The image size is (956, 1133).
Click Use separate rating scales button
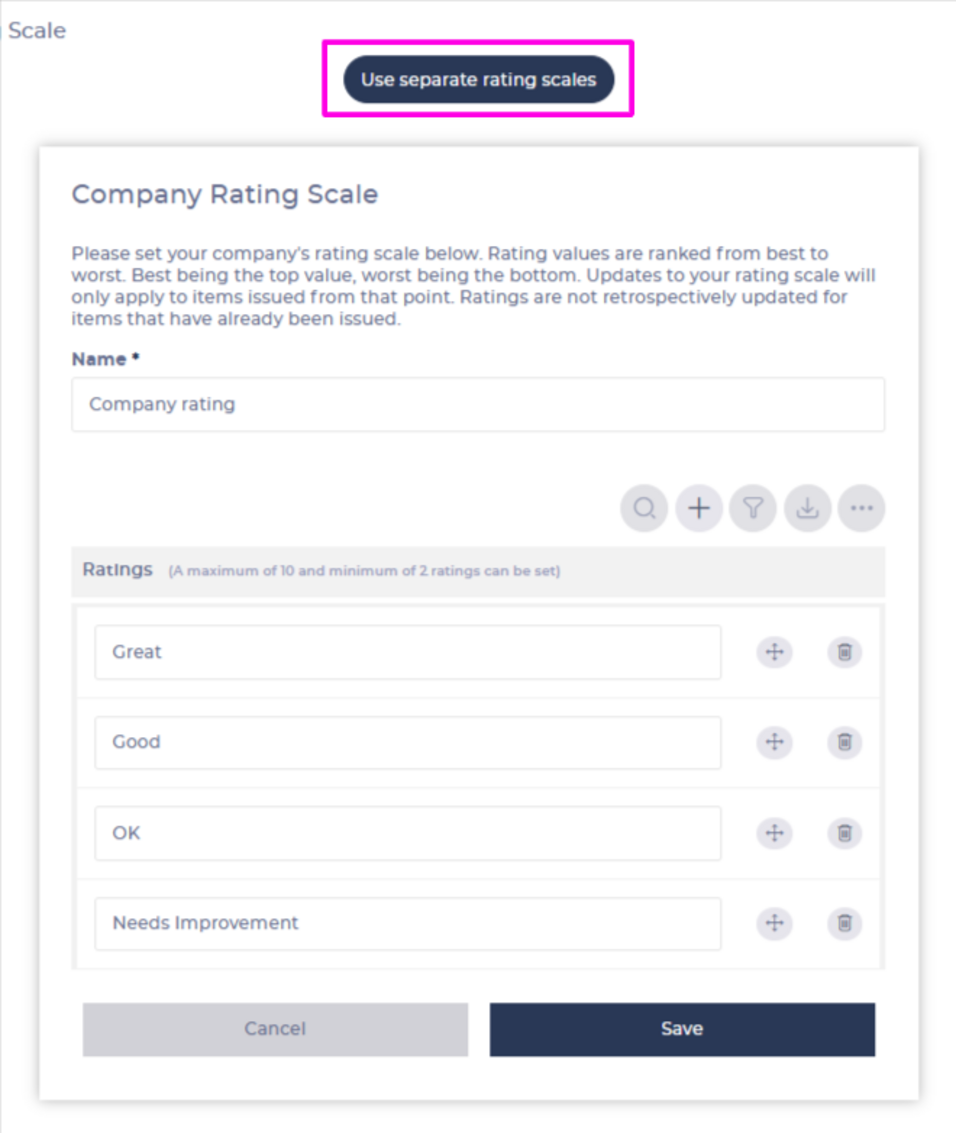point(478,80)
